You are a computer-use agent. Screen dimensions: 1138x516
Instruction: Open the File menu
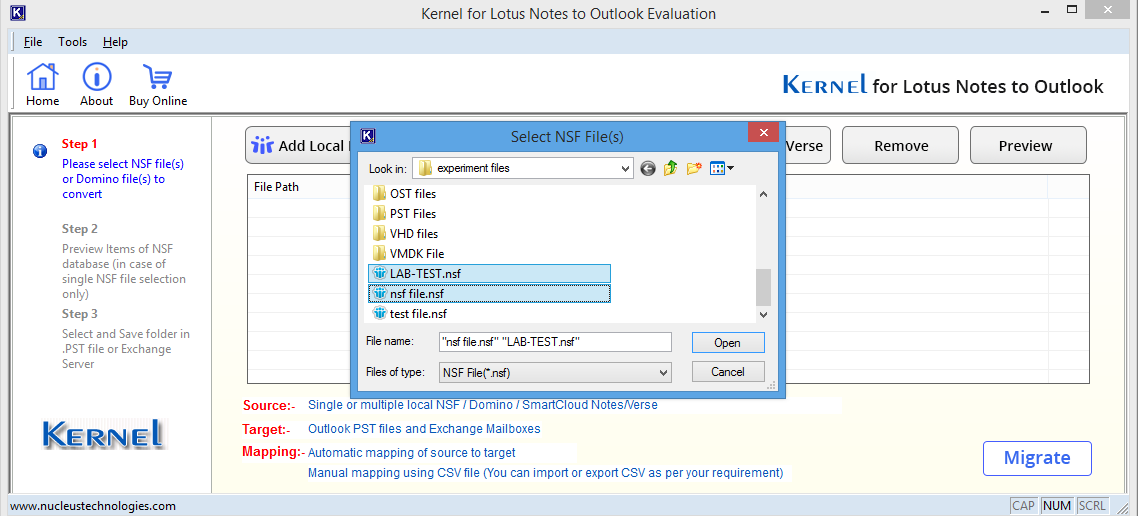(x=33, y=42)
